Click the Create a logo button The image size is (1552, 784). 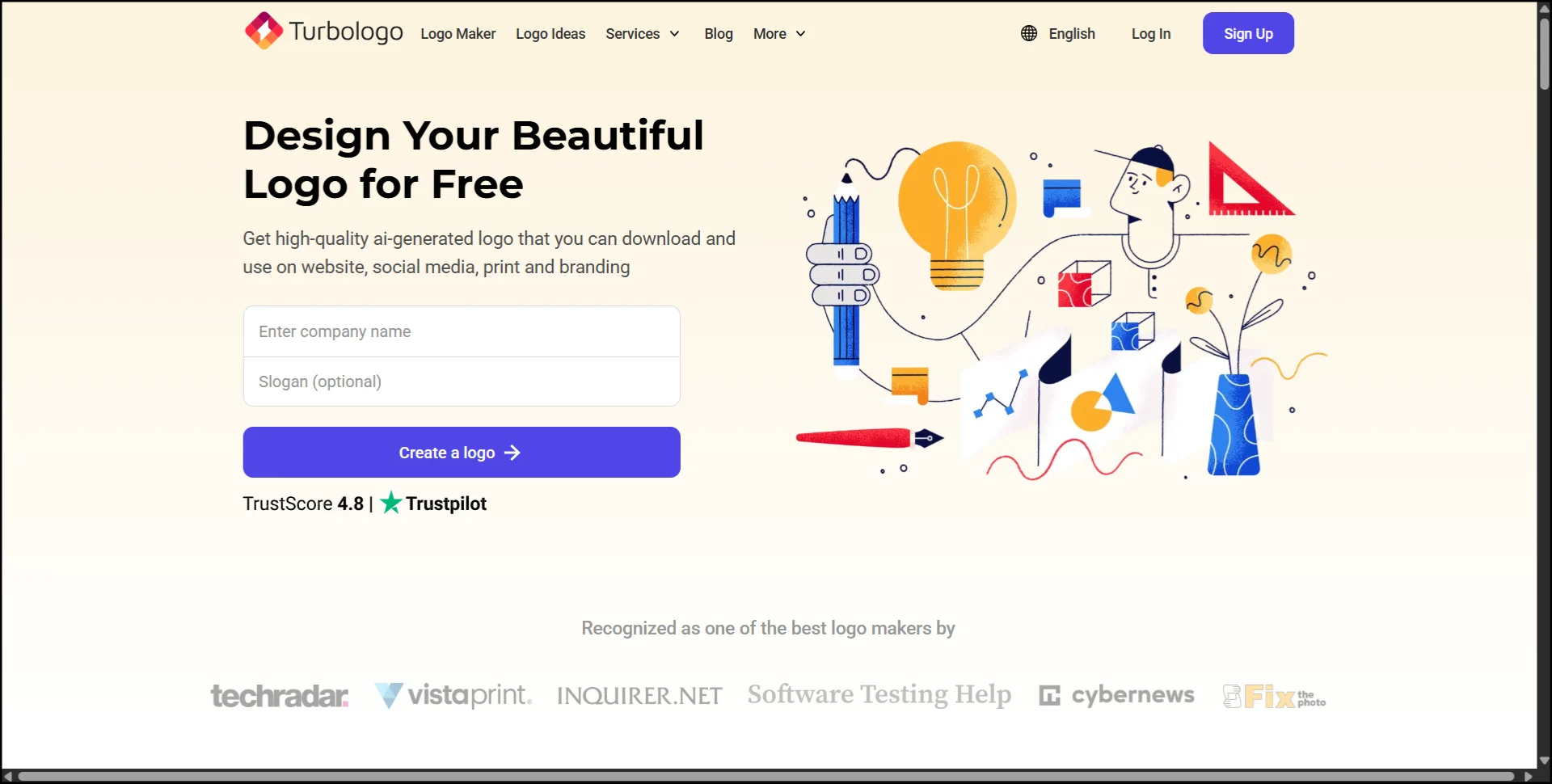pos(461,453)
